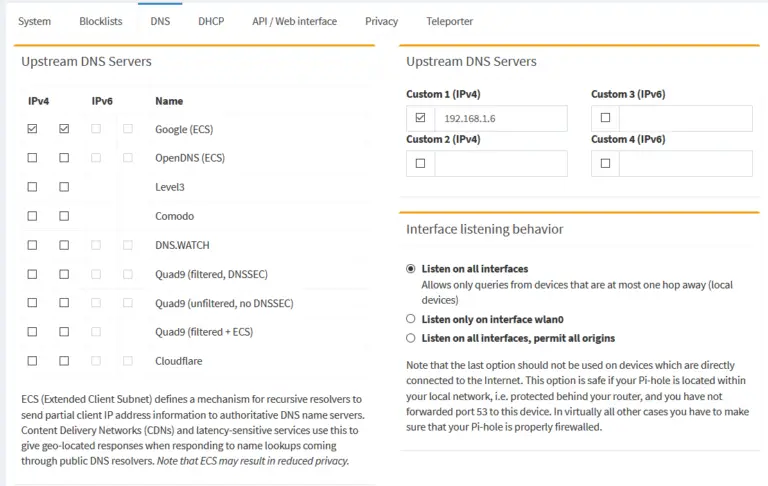Enable second IPv4 checkbox for Cloudflare
The image size is (768, 486).
pos(64,361)
